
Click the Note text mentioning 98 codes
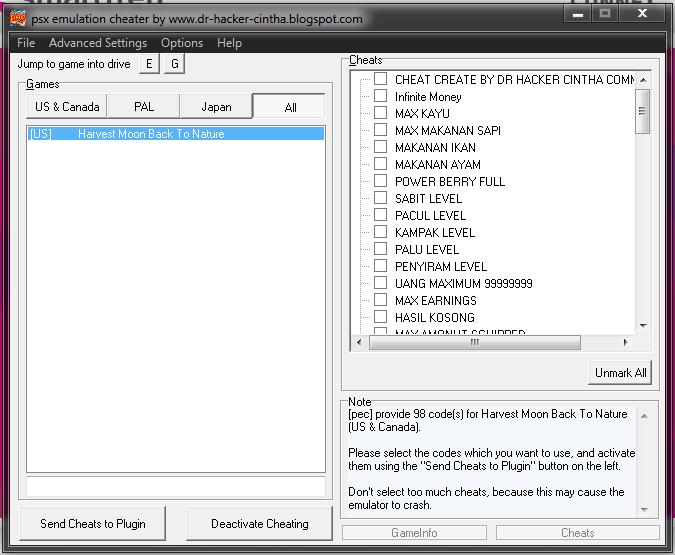[x=488, y=420]
